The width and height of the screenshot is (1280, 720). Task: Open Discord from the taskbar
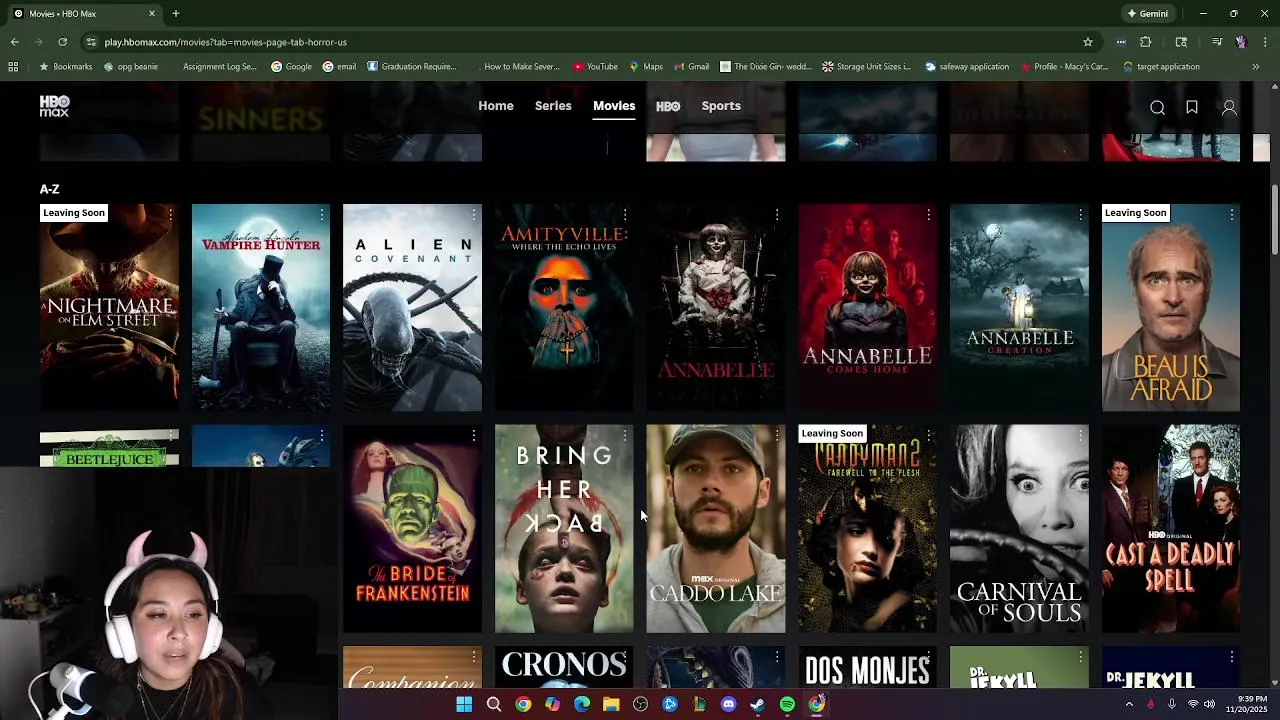click(728, 704)
